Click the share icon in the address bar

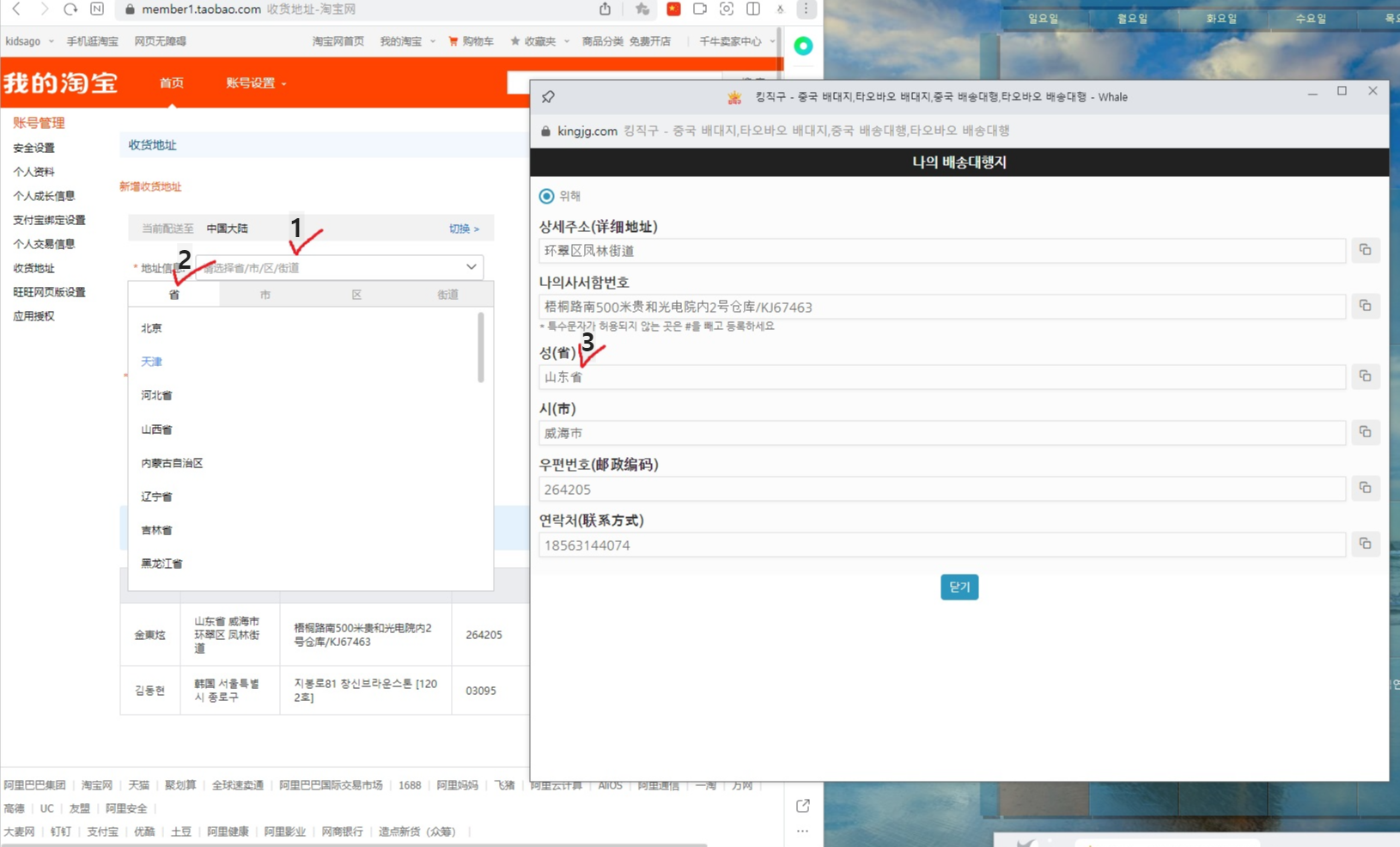tap(606, 9)
